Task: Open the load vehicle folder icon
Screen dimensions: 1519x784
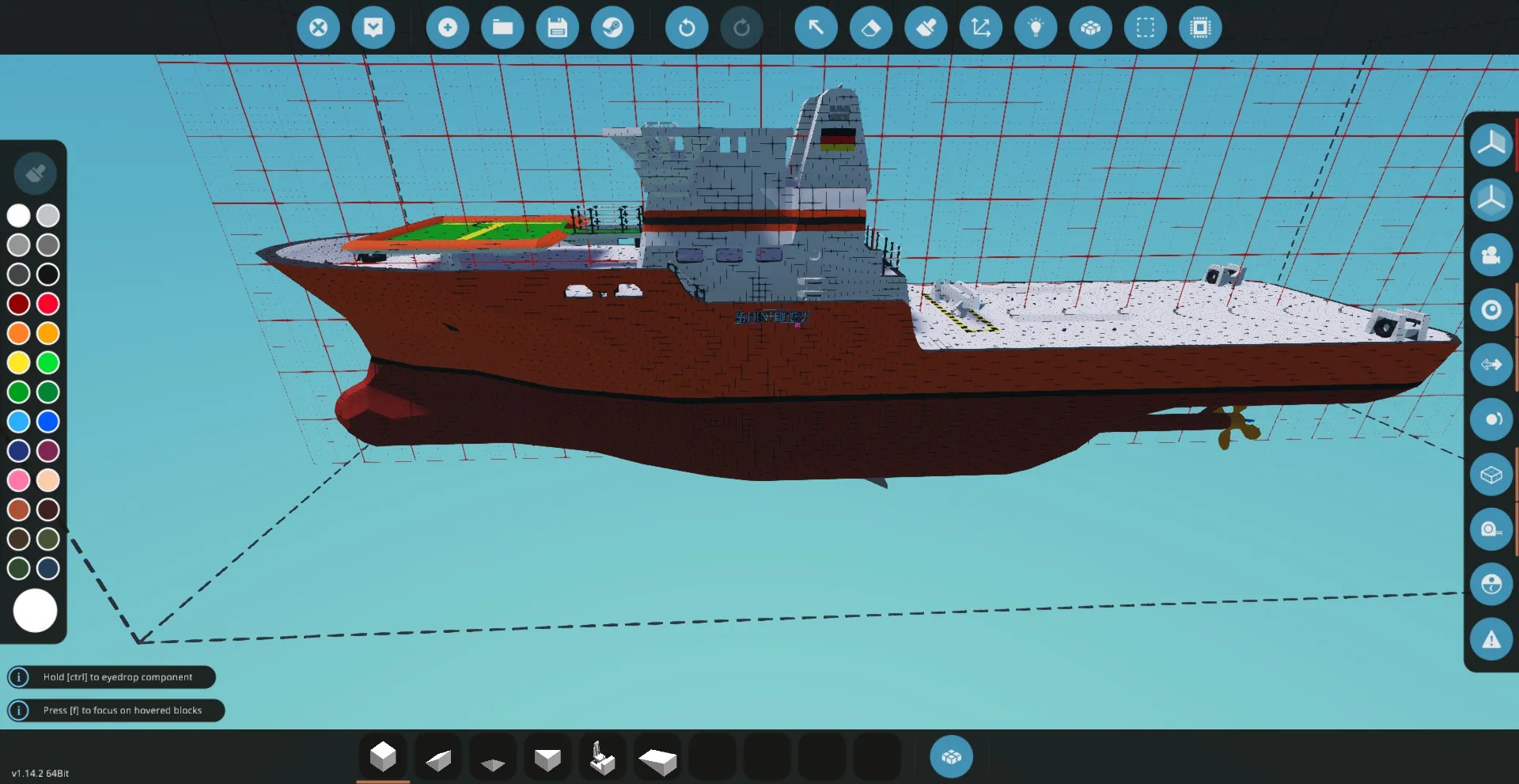Action: 502,28
